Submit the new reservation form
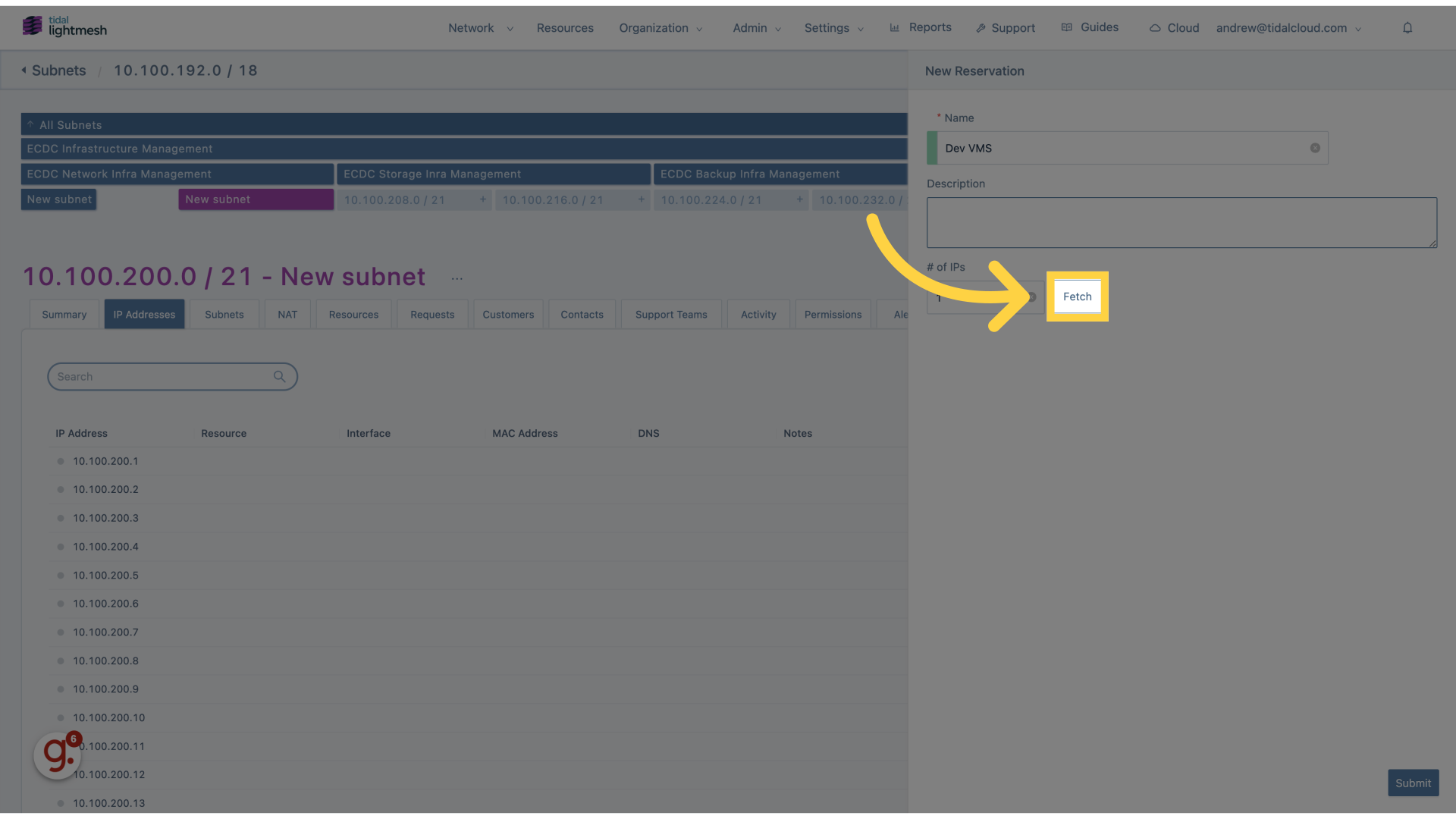 (x=1413, y=783)
